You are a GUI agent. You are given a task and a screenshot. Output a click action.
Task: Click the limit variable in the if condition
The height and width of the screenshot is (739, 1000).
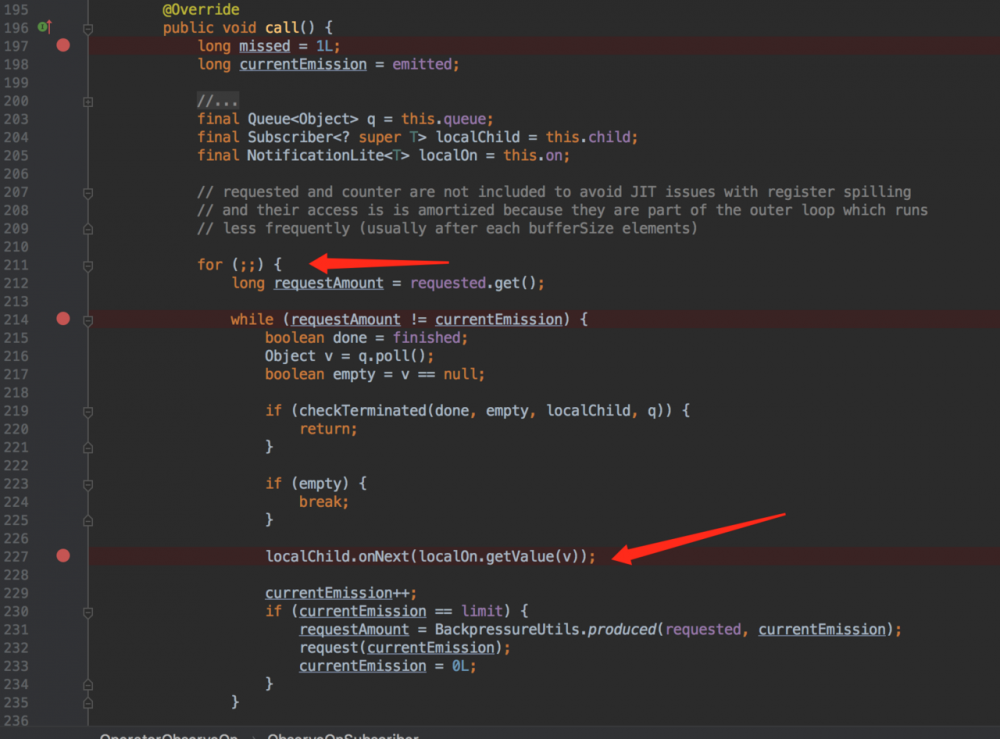coord(480,610)
